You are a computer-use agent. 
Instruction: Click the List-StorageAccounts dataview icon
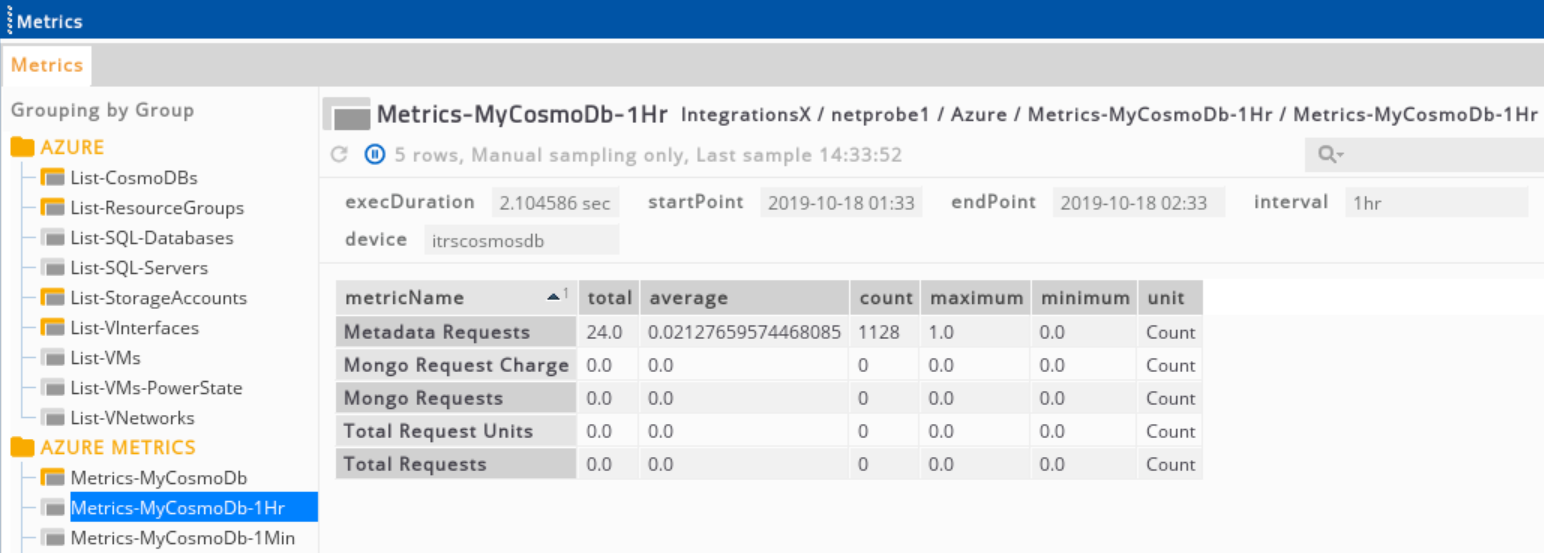pyautogui.click(x=53, y=298)
